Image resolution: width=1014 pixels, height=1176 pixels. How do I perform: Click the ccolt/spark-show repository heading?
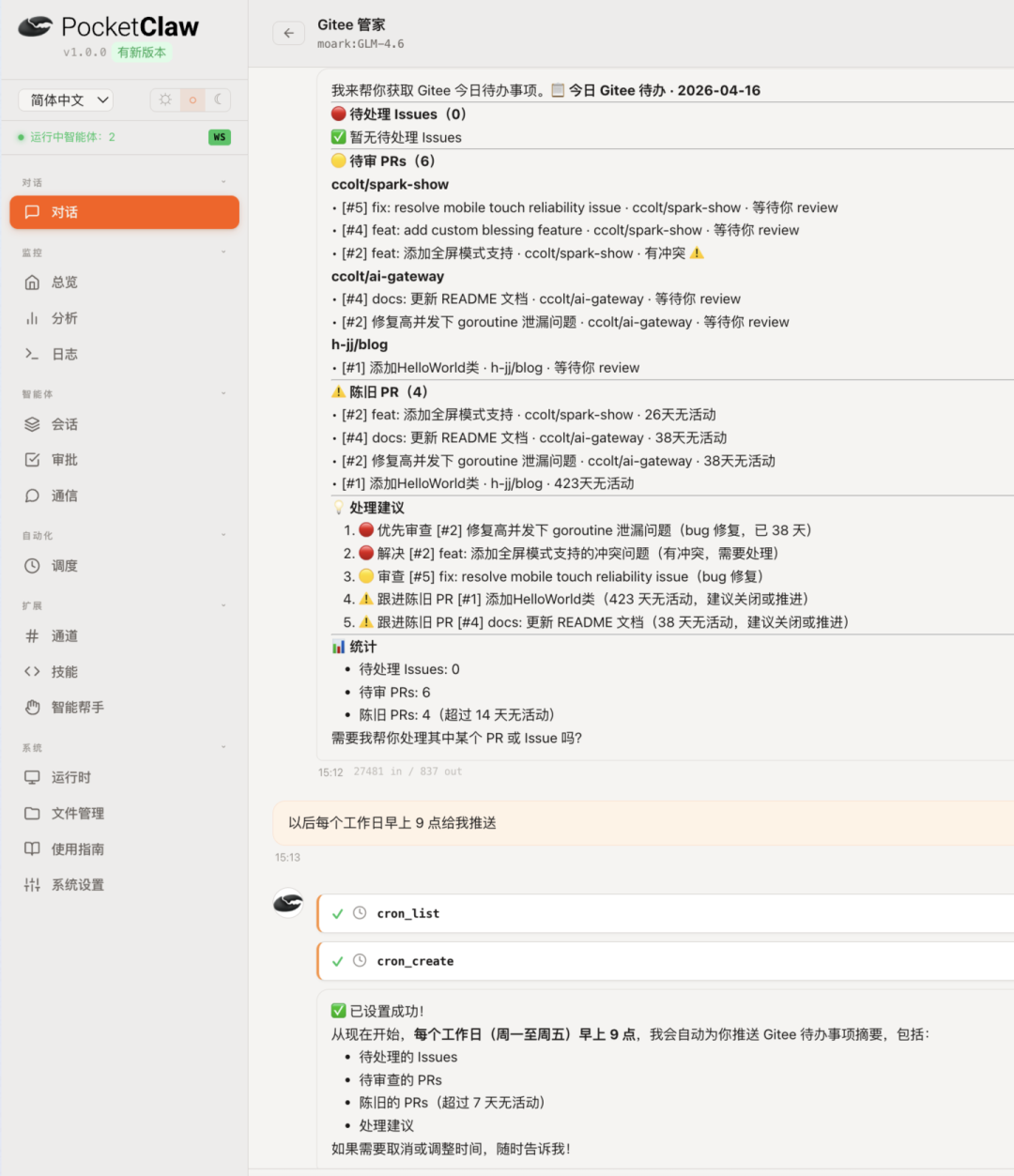(x=390, y=184)
